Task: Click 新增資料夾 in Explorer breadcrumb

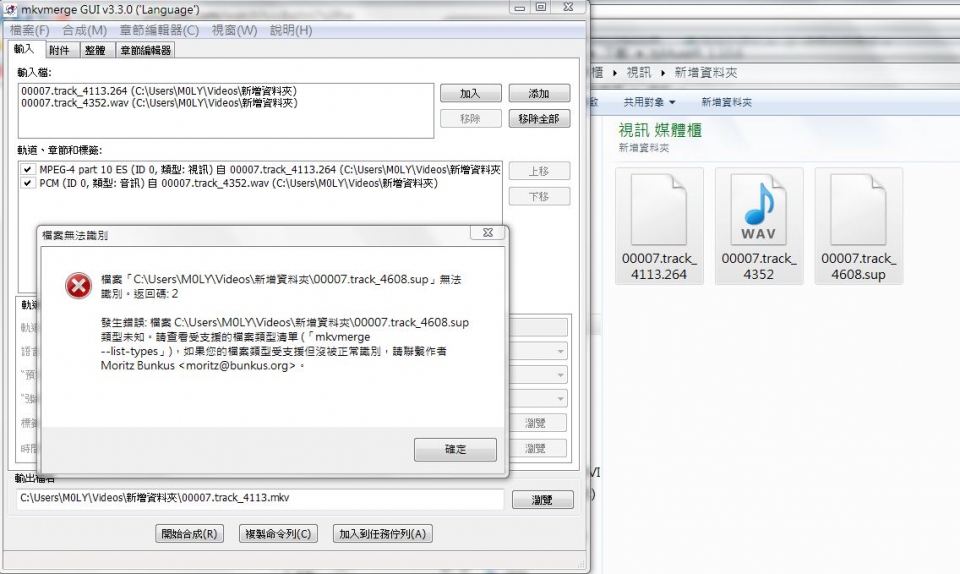Action: pyautogui.click(x=706, y=73)
